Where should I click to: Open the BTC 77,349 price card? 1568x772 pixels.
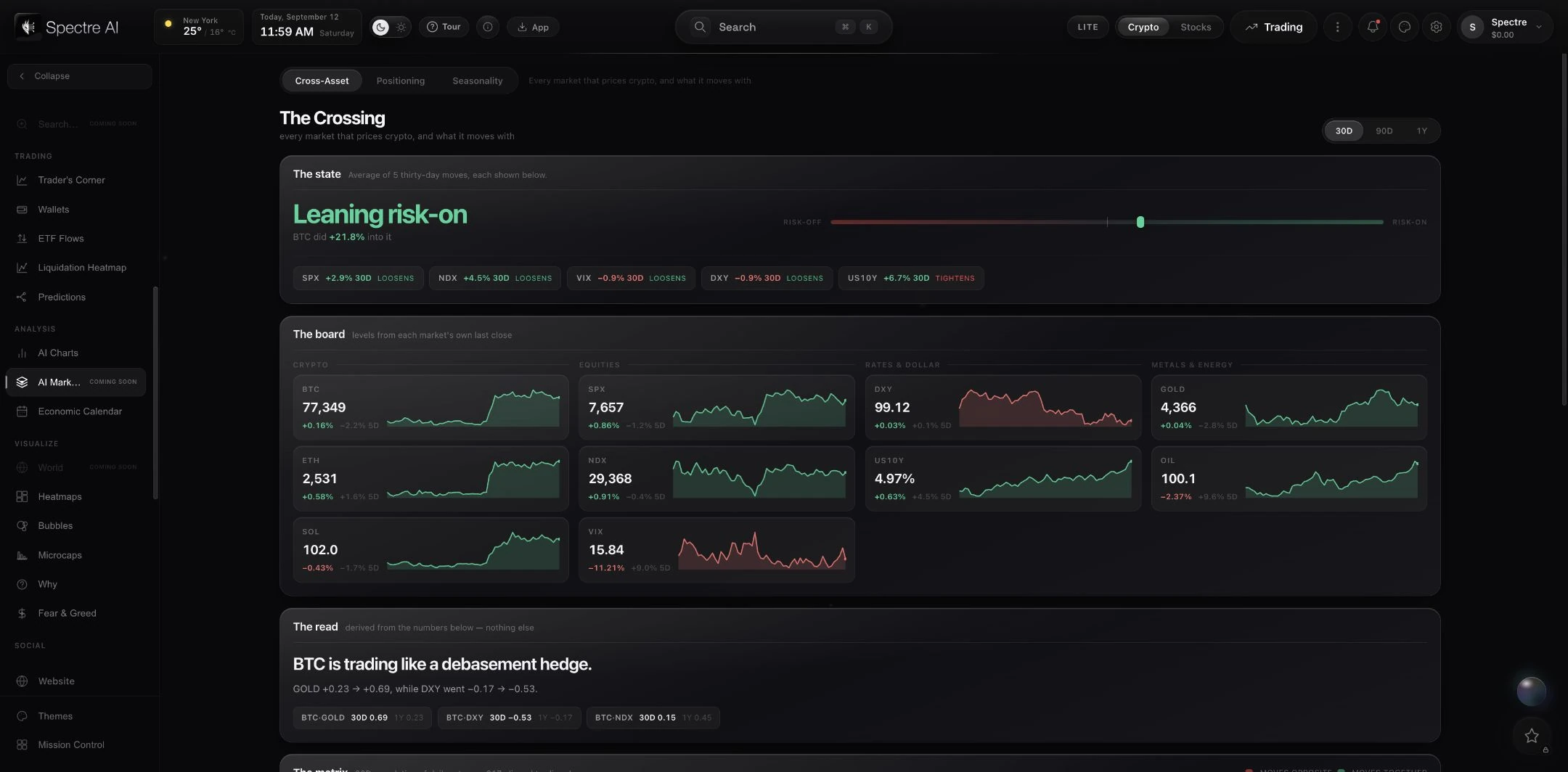point(430,408)
